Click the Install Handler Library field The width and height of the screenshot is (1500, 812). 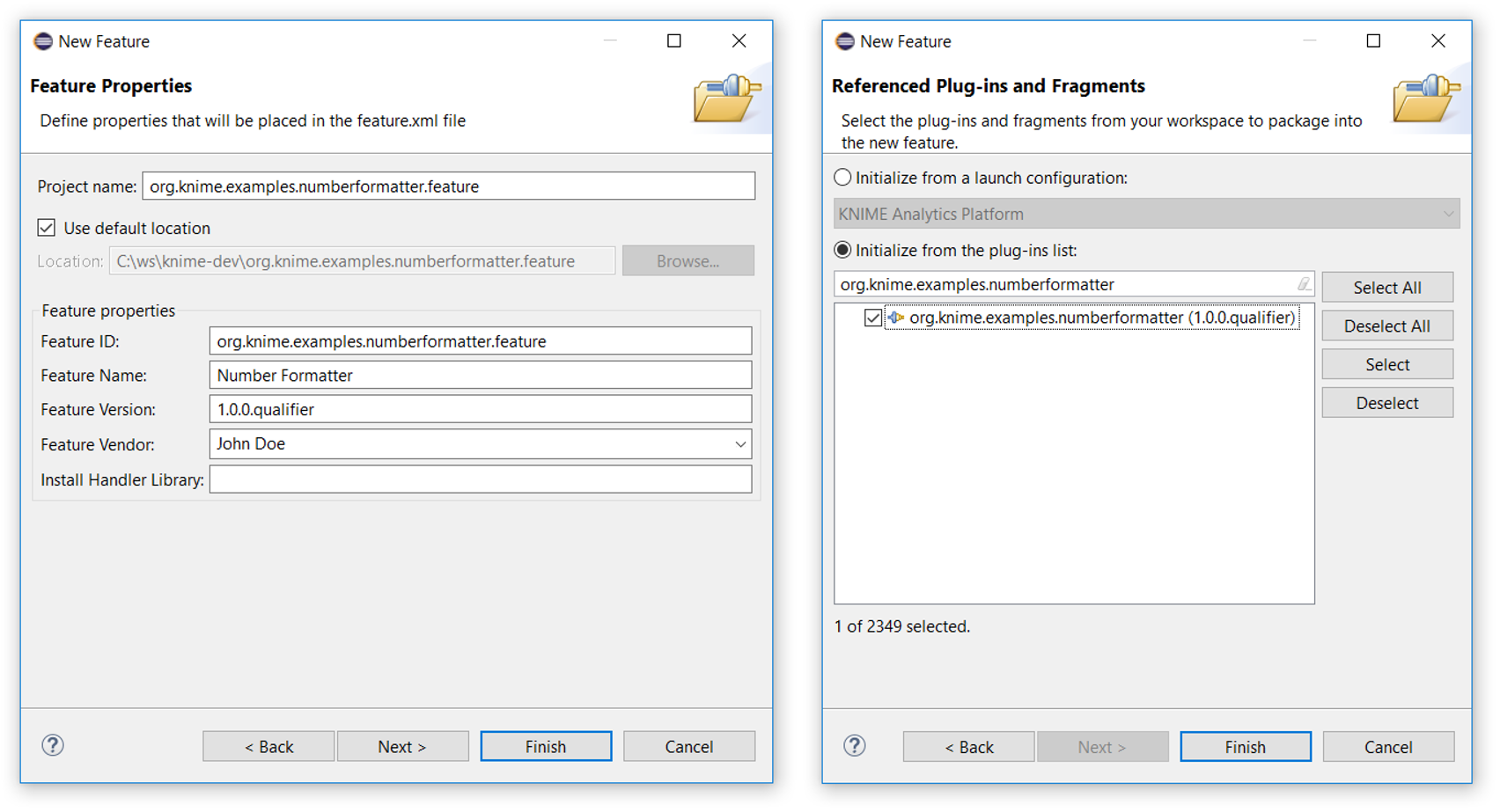(x=481, y=479)
